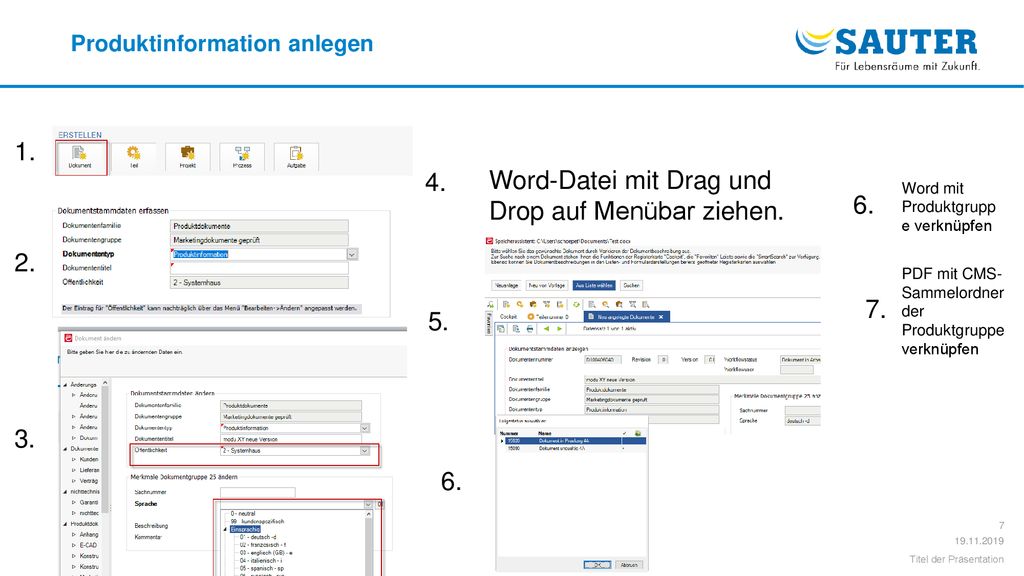Screen dimensions: 1024x576
Task: Choose '04 - italienisch - i' language entry
Action: coord(261,561)
